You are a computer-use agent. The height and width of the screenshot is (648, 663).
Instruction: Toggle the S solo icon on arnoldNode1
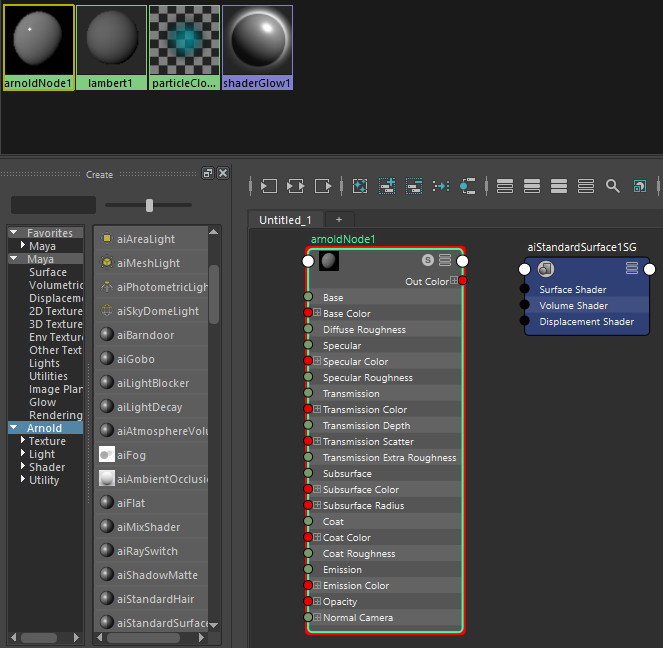428,260
